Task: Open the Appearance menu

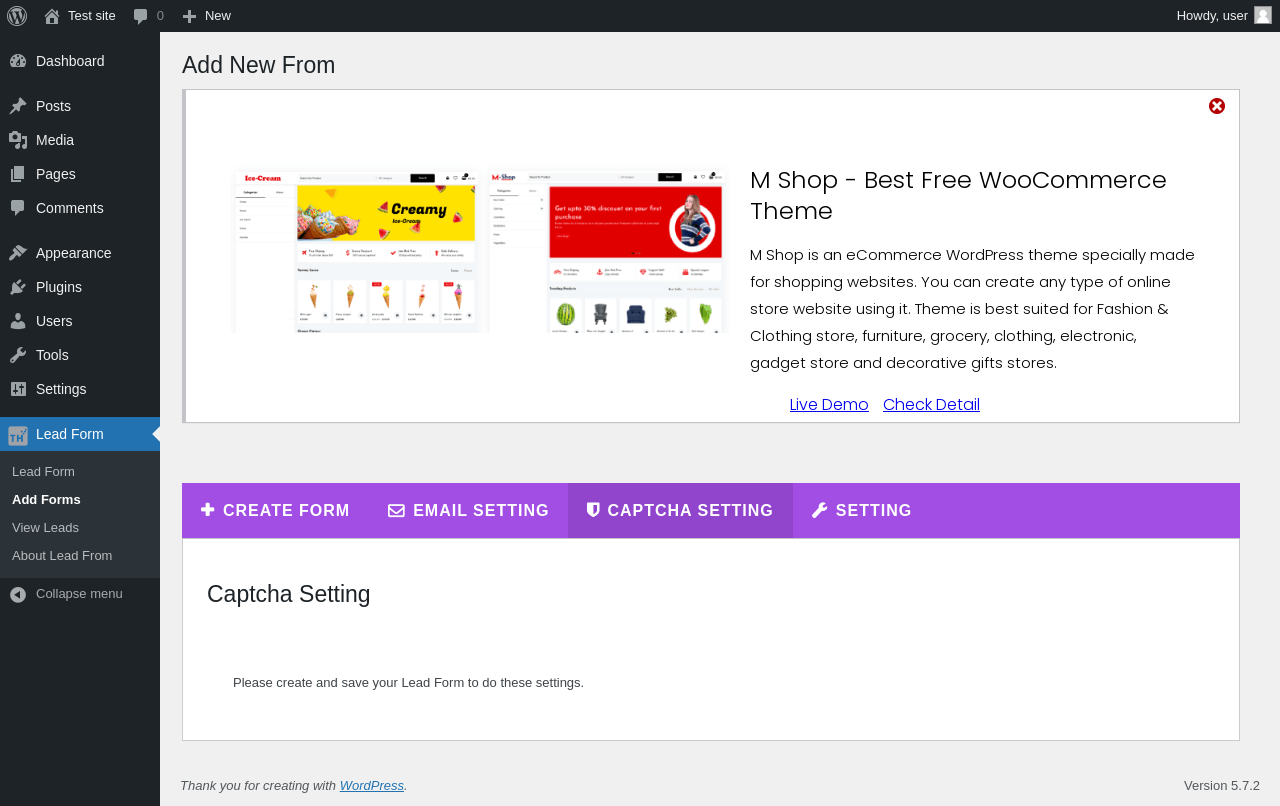Action: point(80,253)
